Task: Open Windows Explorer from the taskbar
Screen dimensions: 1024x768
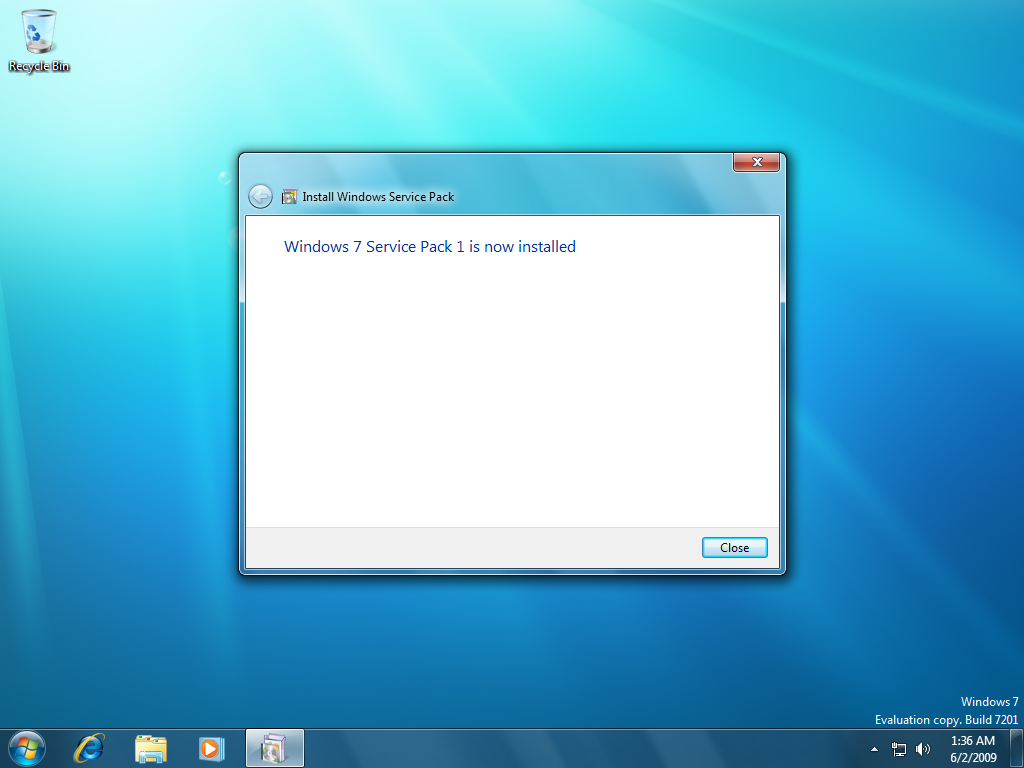Action: pyautogui.click(x=151, y=748)
